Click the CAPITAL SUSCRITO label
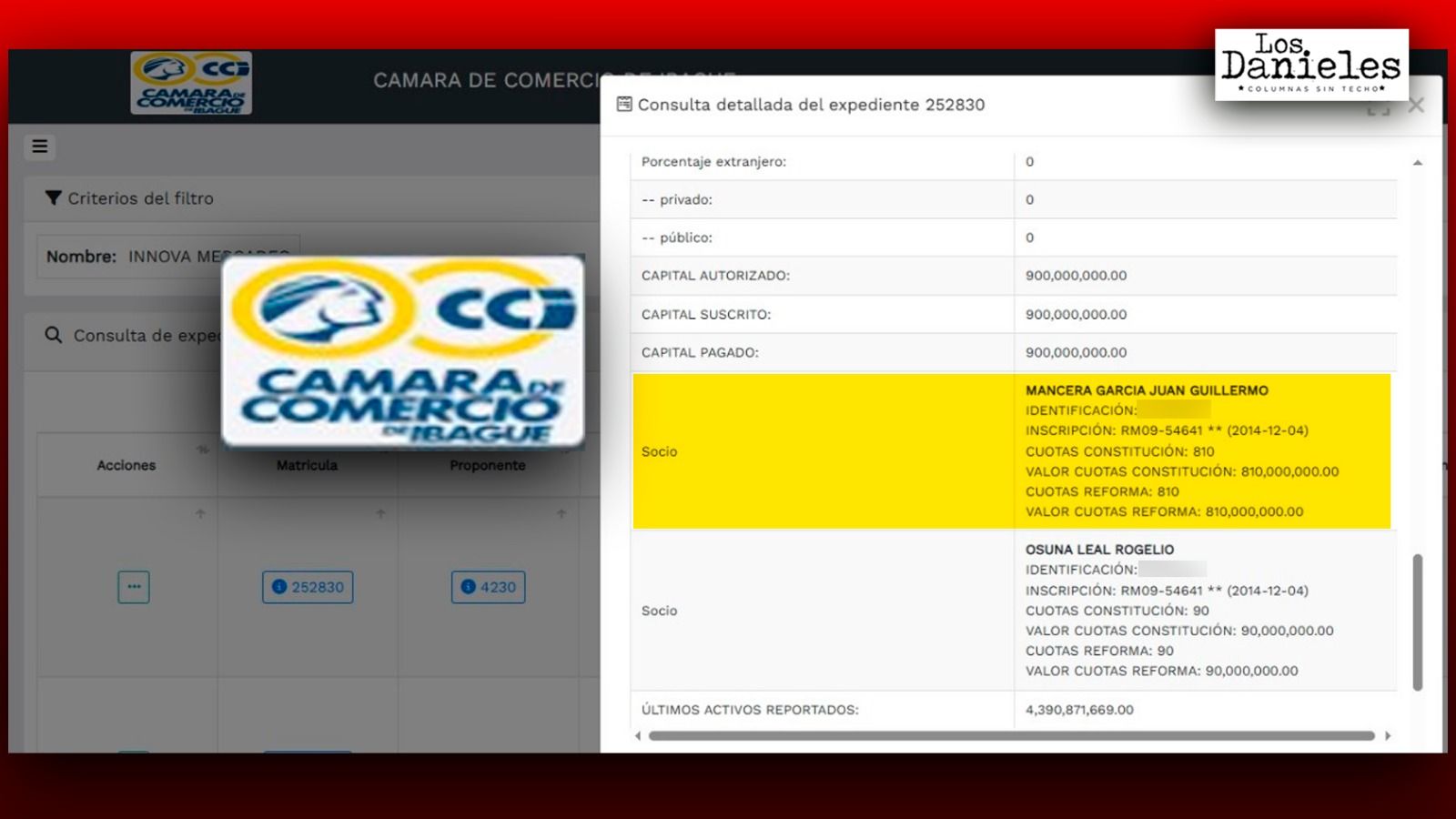 [706, 314]
